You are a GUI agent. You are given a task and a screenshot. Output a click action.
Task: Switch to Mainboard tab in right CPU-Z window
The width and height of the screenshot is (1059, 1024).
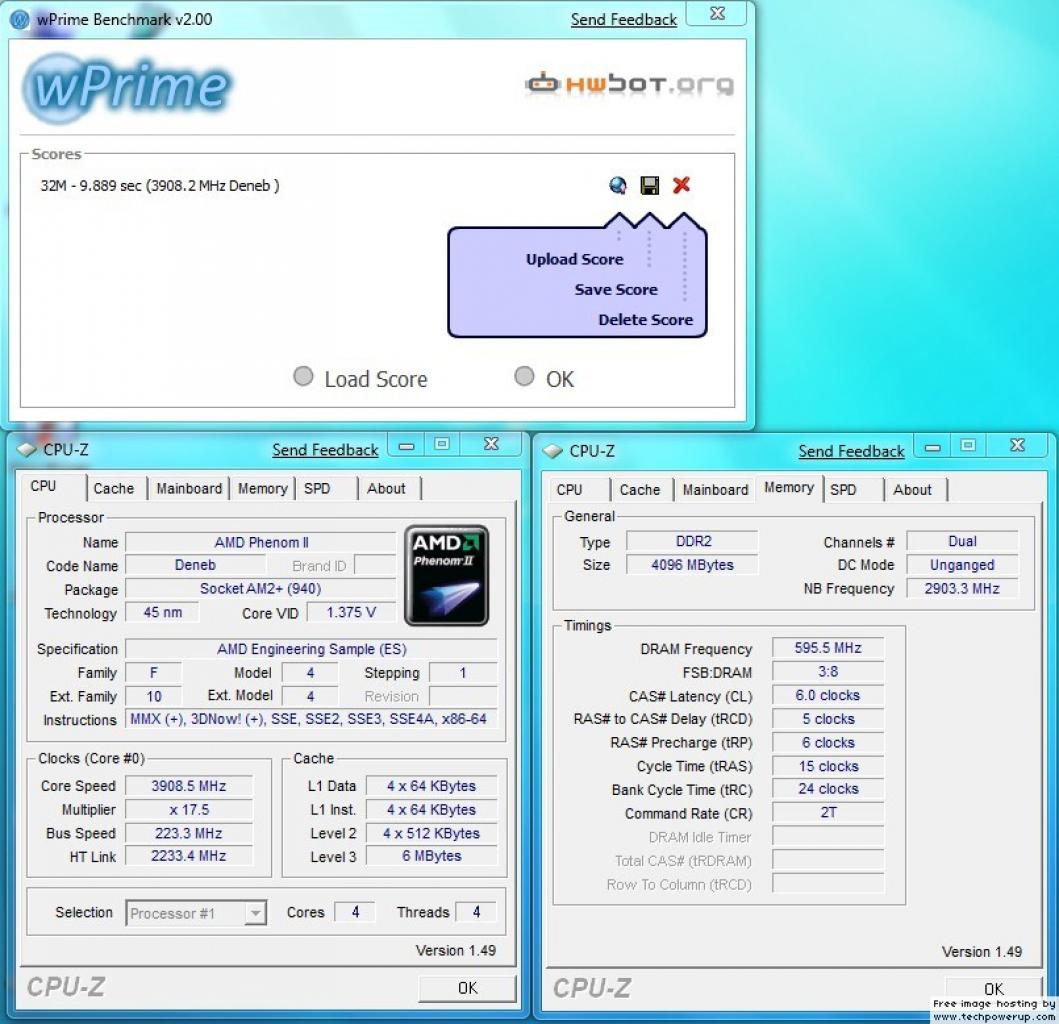(x=715, y=490)
